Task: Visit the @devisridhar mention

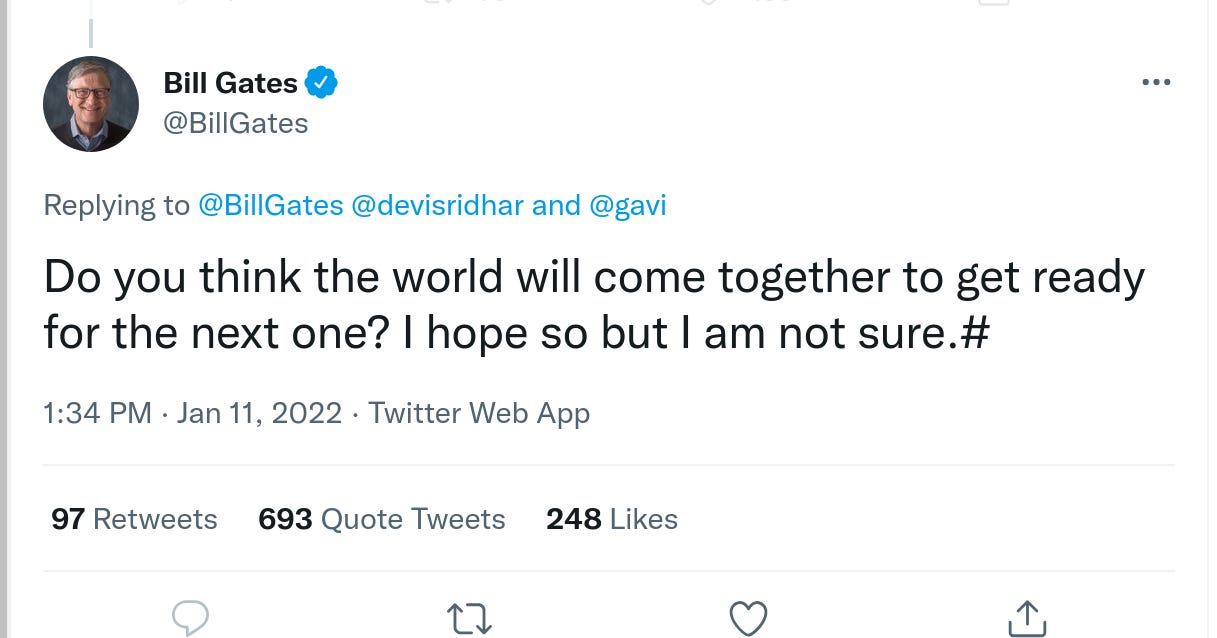Action: pyautogui.click(x=437, y=205)
